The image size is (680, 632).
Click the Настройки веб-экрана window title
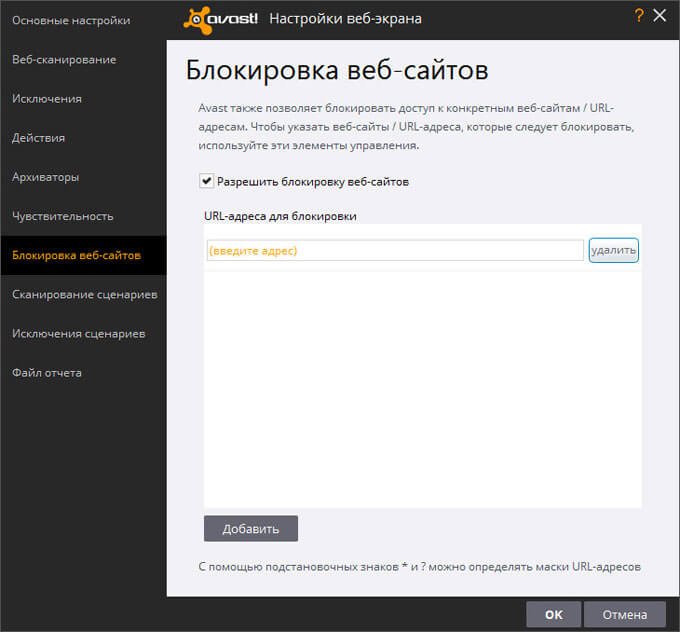point(345,19)
